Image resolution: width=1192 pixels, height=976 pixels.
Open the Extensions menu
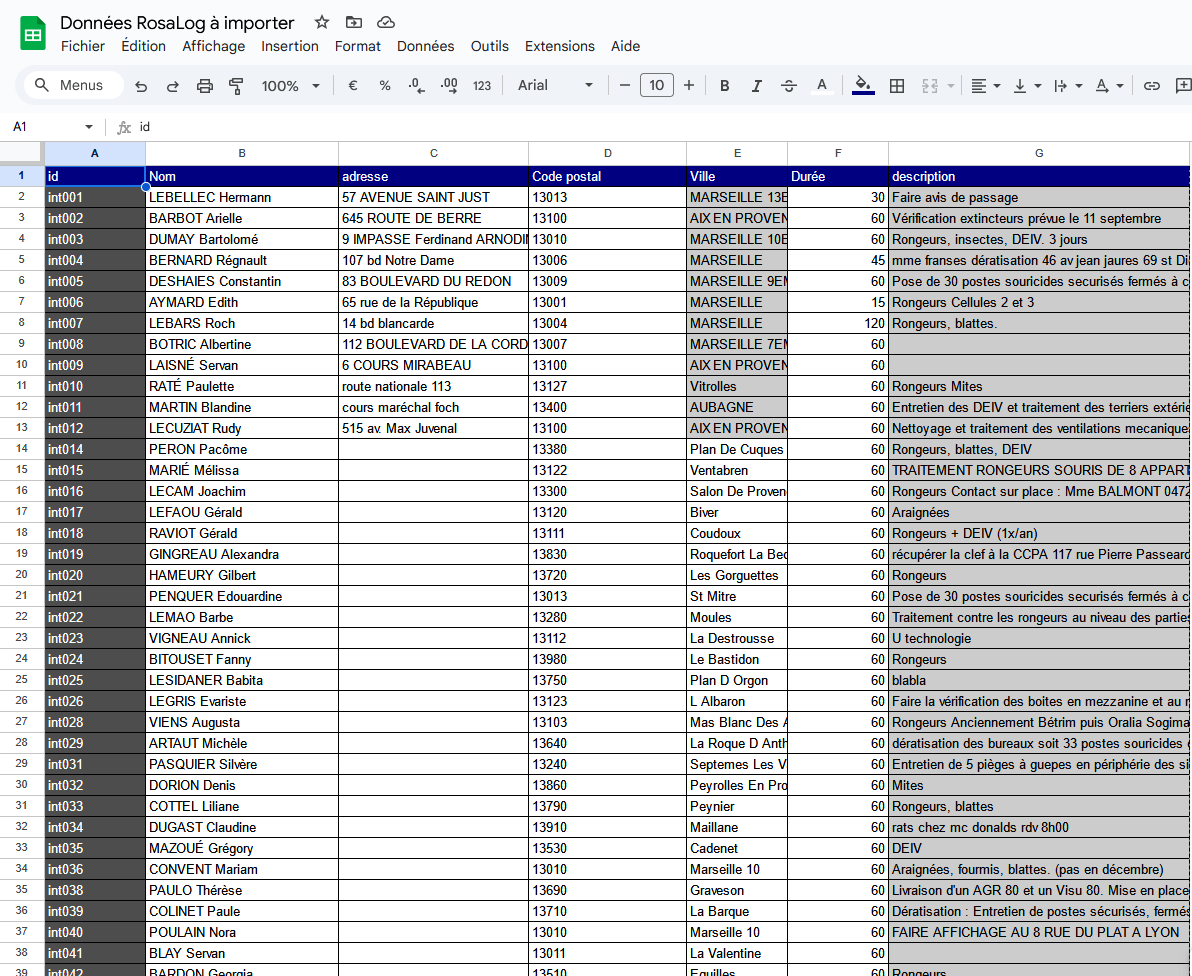[559, 46]
